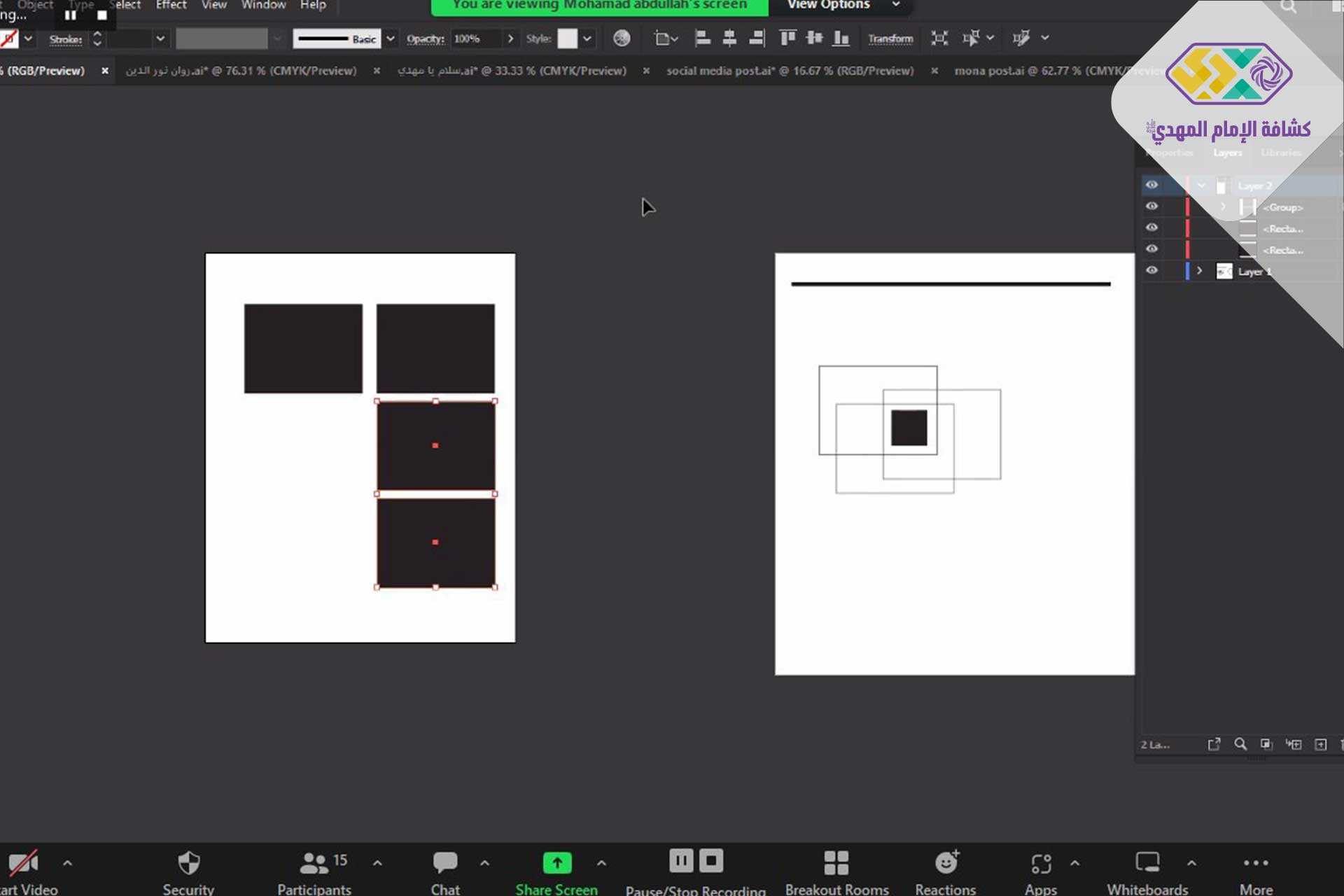Toggle visibility of the Group sublayer
The width and height of the screenshot is (1344, 896).
1151,206
